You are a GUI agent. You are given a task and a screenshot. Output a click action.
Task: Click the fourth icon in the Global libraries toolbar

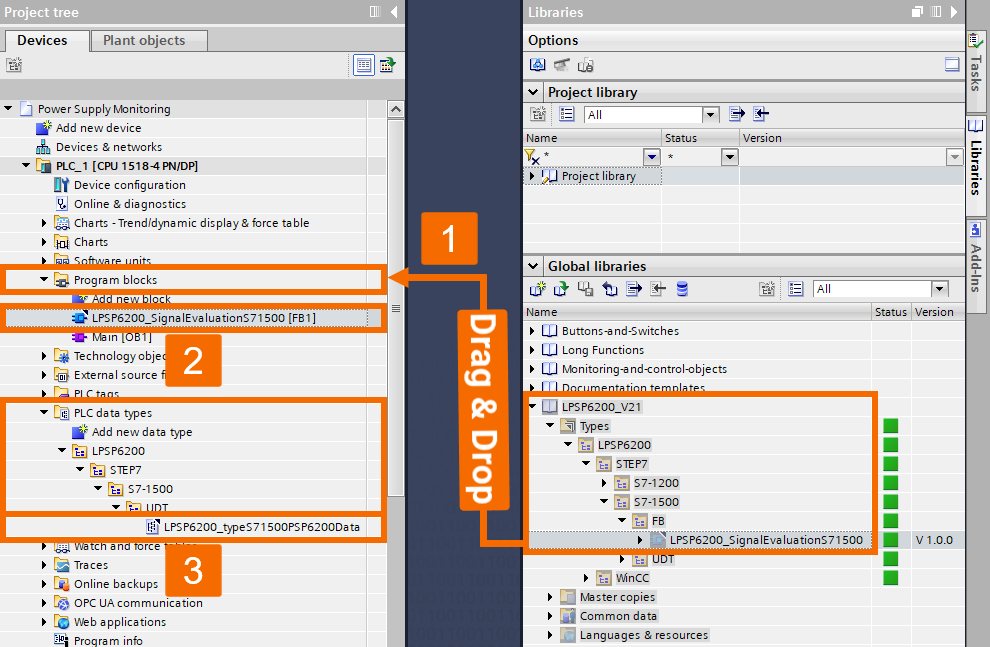(x=609, y=289)
